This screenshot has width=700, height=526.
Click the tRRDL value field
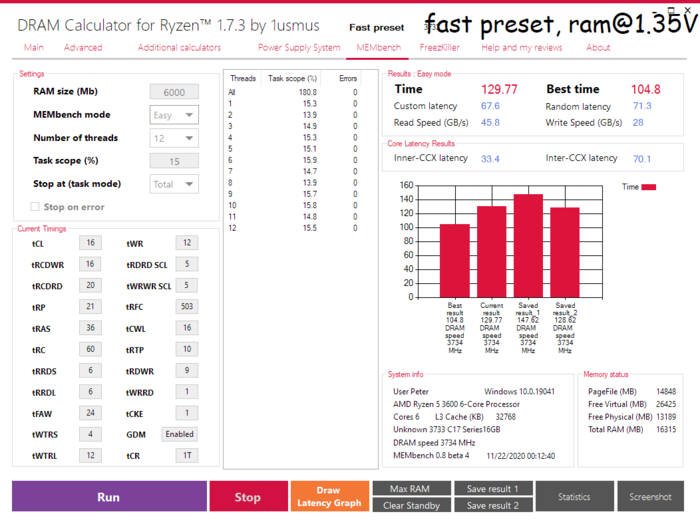coord(91,392)
